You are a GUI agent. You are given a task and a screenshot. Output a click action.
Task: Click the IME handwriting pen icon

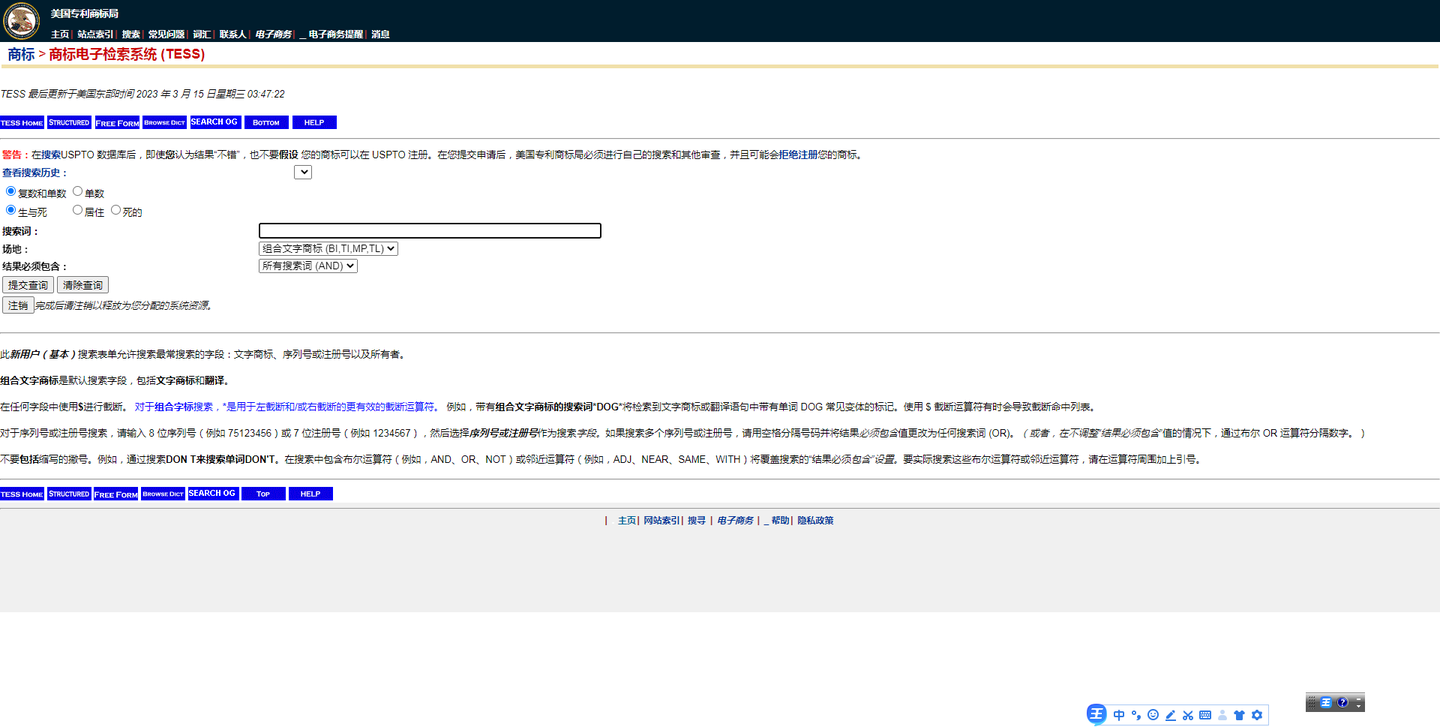(x=1170, y=715)
